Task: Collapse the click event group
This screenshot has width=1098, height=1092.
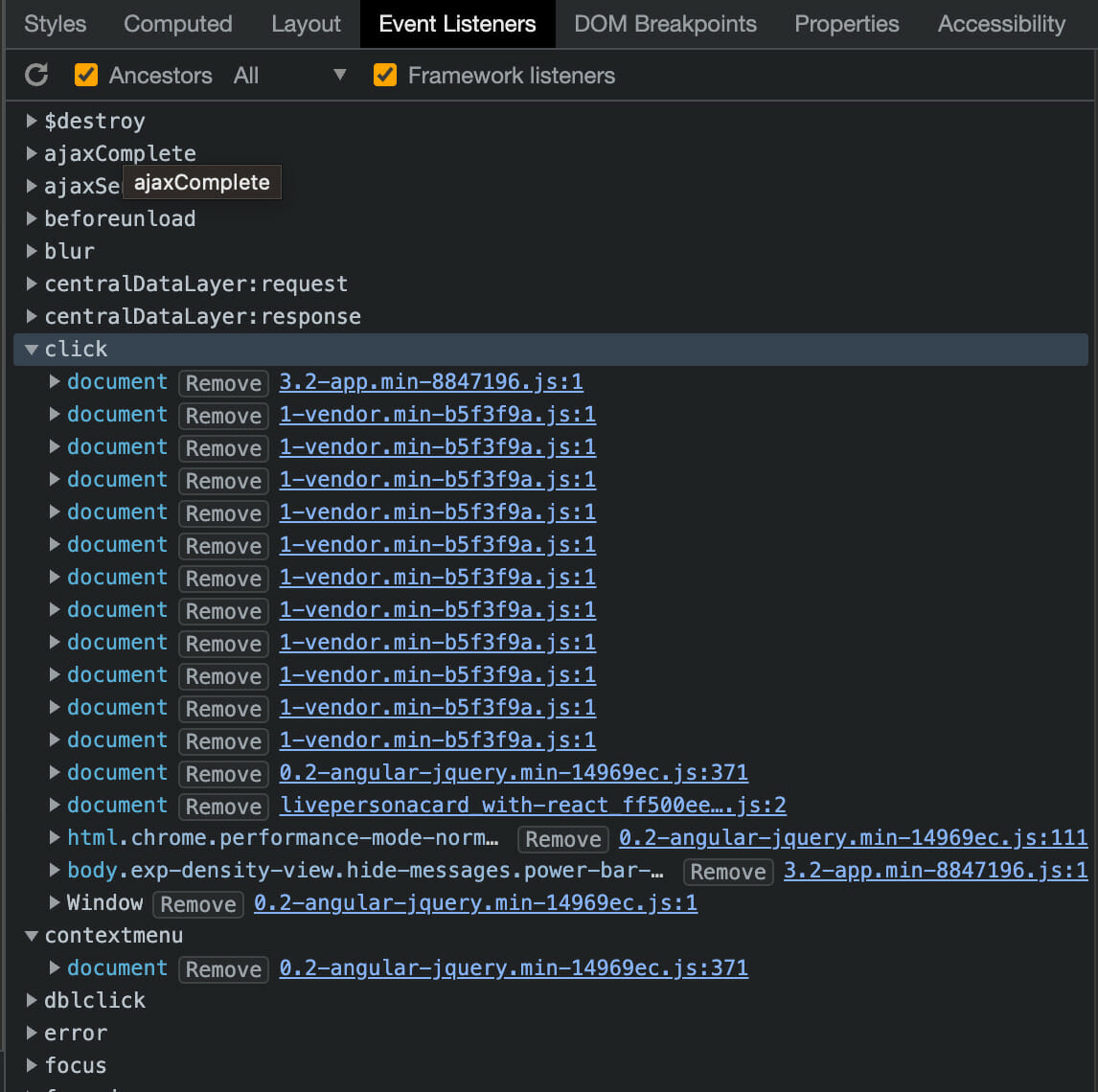Action: click(32, 350)
